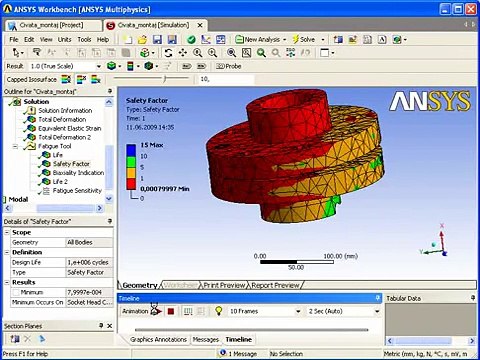This screenshot has width=480, height=360.
Task: Click the green magnifier toolbar icon
Action: [x=261, y=53]
